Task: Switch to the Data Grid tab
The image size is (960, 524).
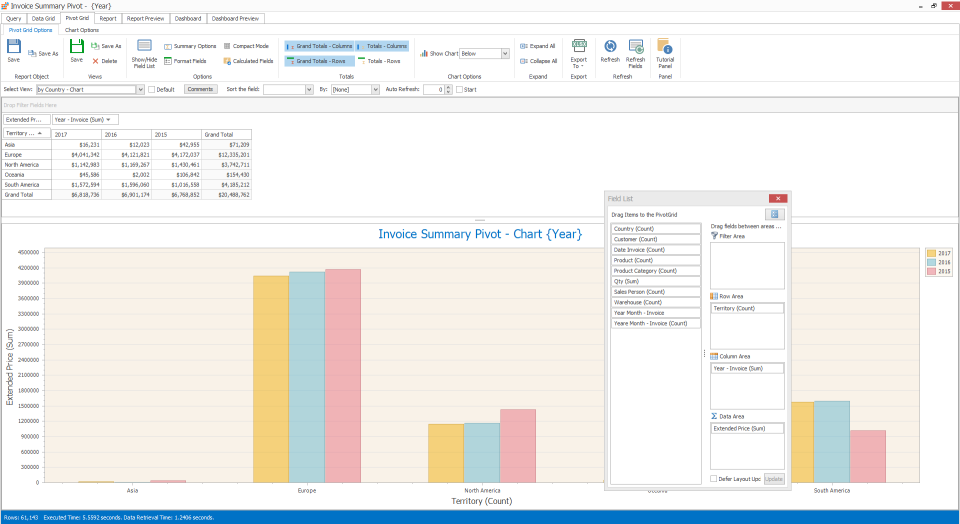Action: click(x=43, y=18)
